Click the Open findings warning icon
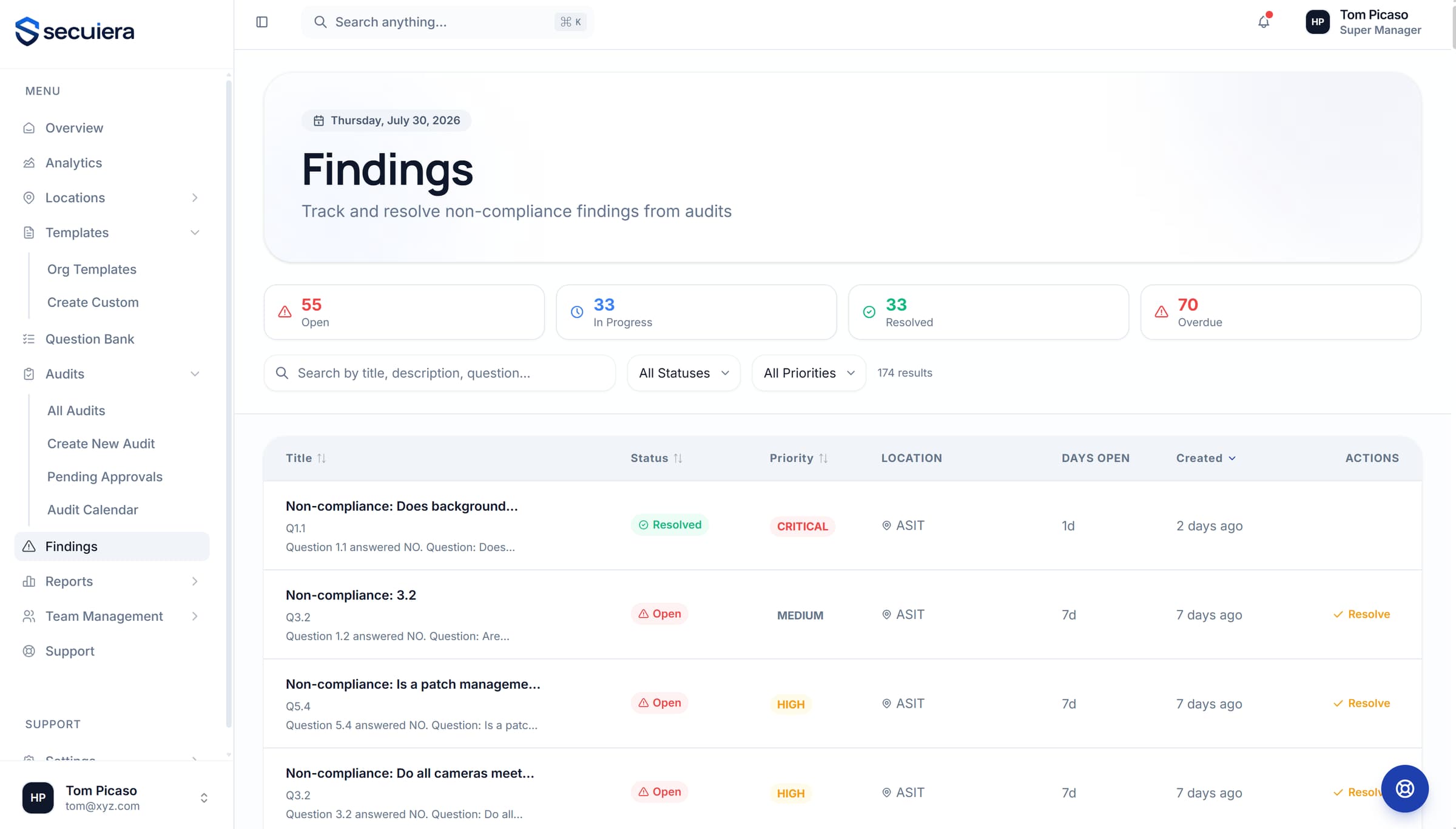1456x829 pixels. (285, 312)
